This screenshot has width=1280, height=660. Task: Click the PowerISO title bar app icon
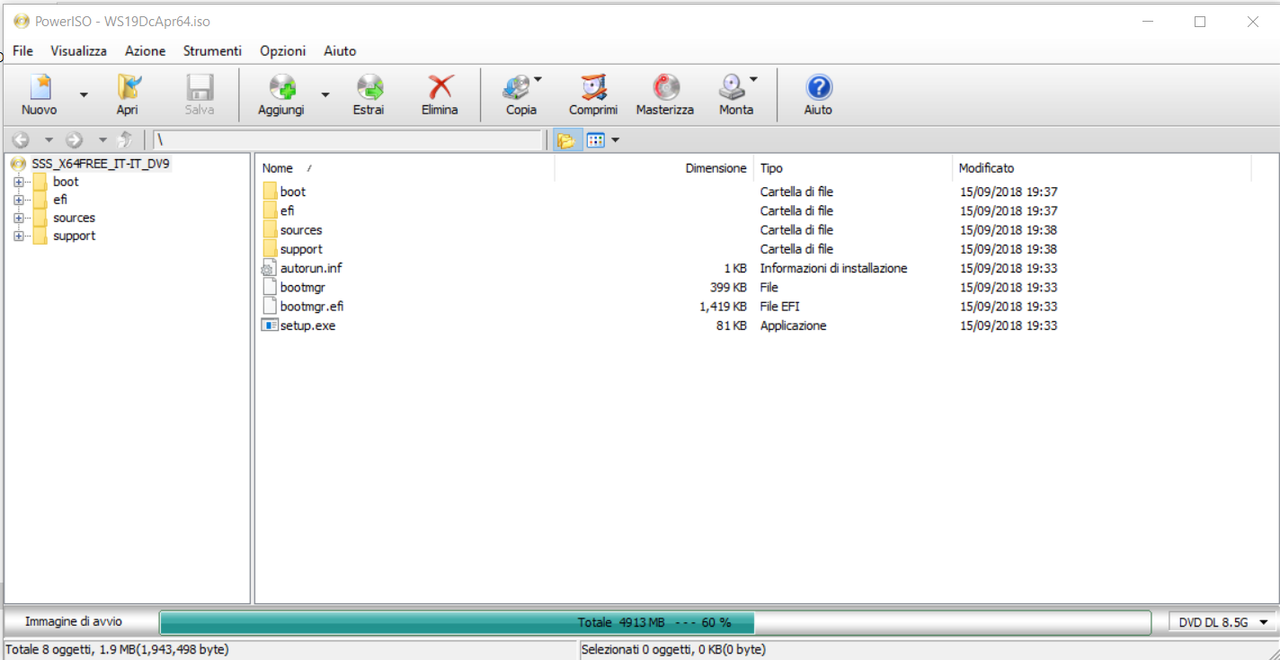[x=21, y=21]
